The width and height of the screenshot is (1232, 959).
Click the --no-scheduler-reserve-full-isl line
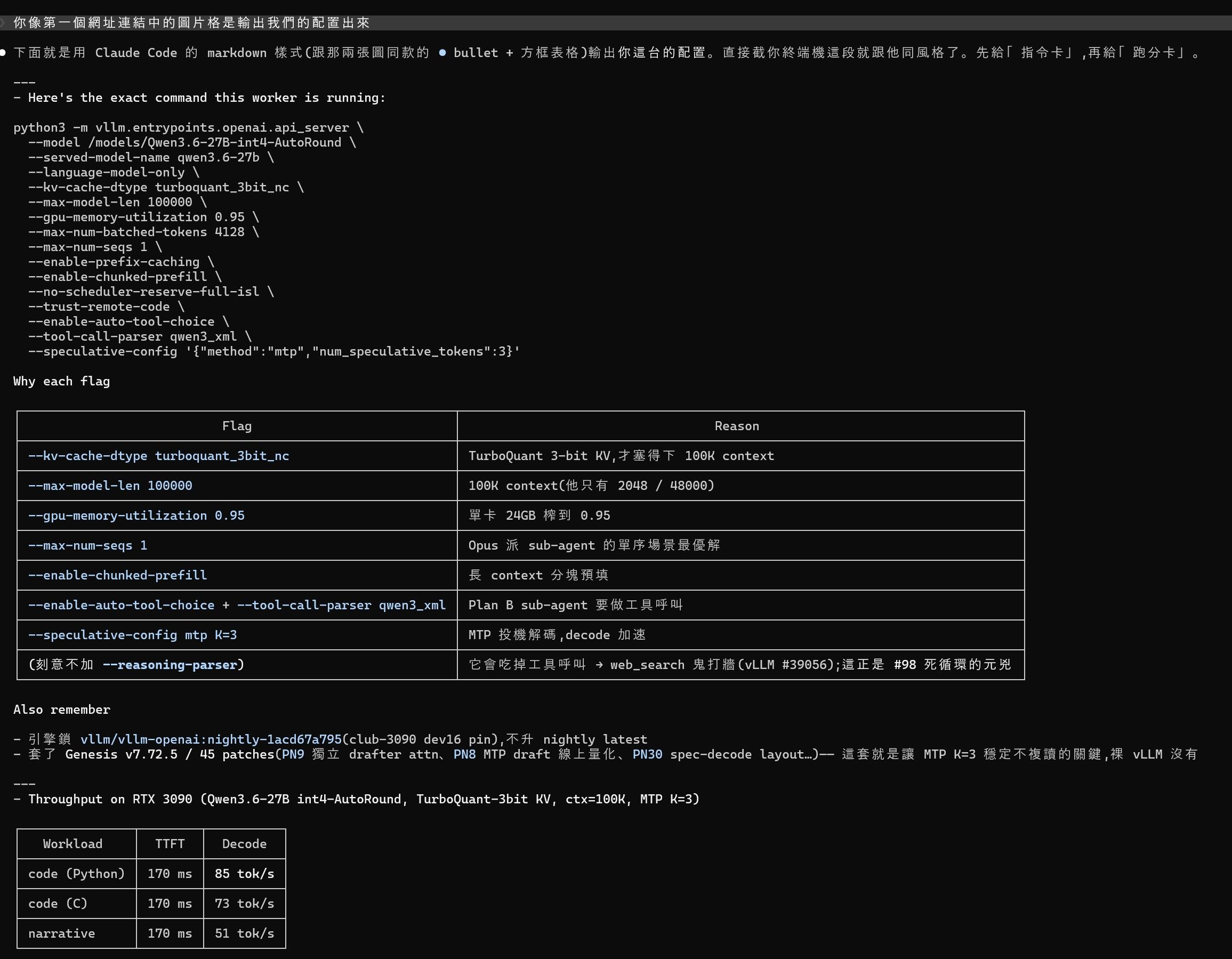[x=151, y=292]
